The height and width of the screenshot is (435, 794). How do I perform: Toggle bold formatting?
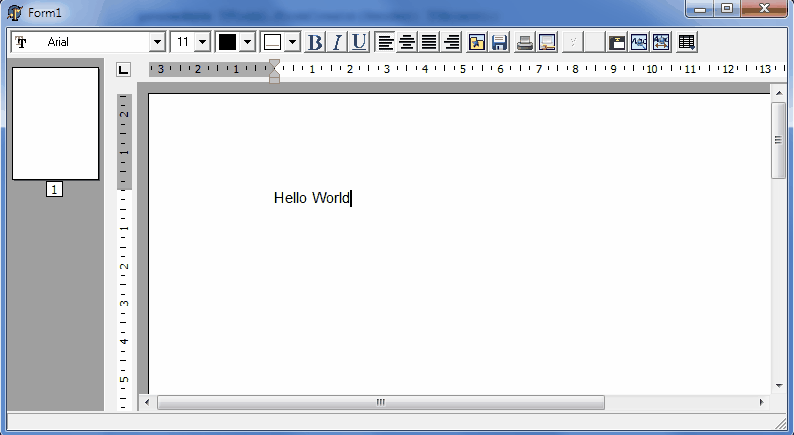click(315, 42)
